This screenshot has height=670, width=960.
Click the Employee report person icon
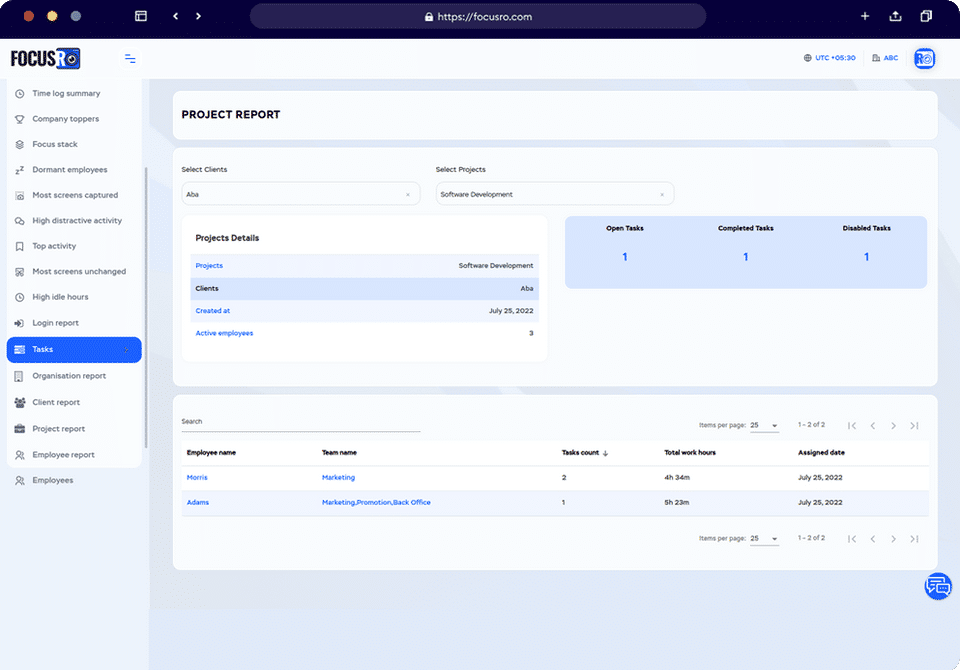20,455
